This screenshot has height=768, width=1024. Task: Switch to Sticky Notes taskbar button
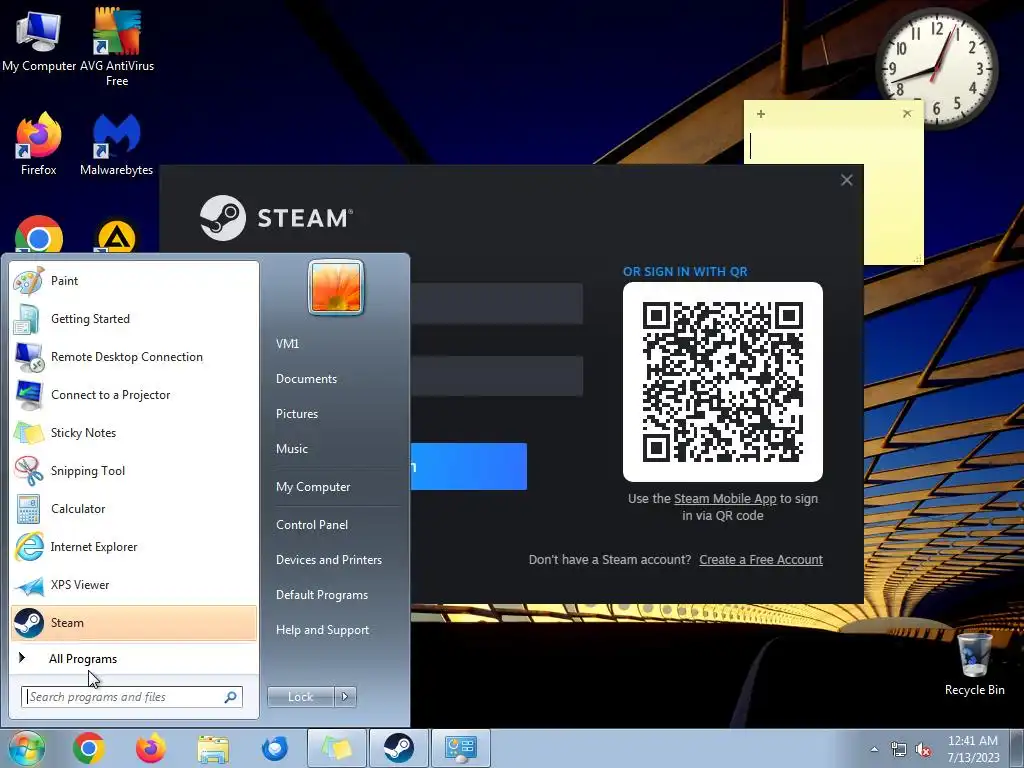click(x=336, y=748)
